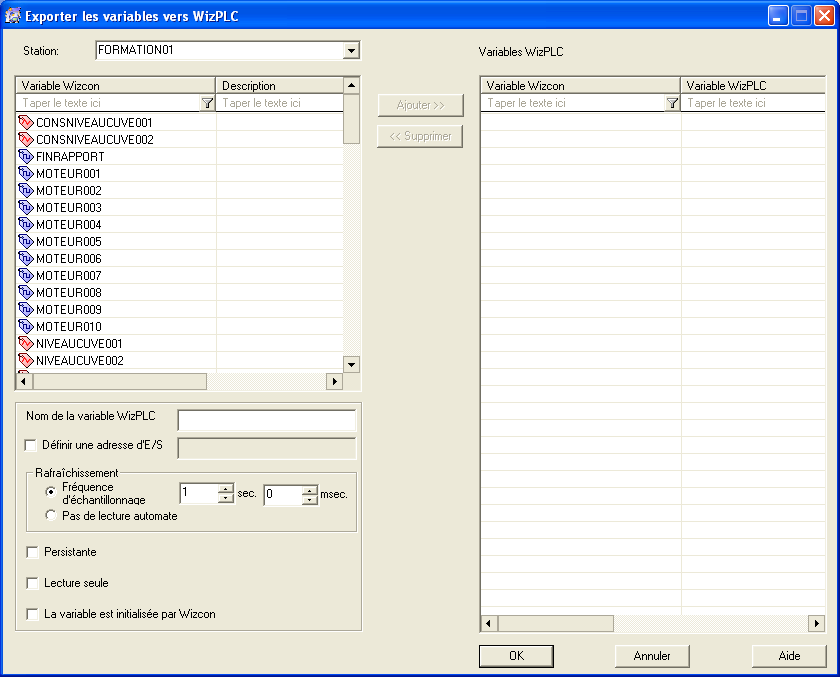
Task: Click the sec. value input field
Action: 199,493
